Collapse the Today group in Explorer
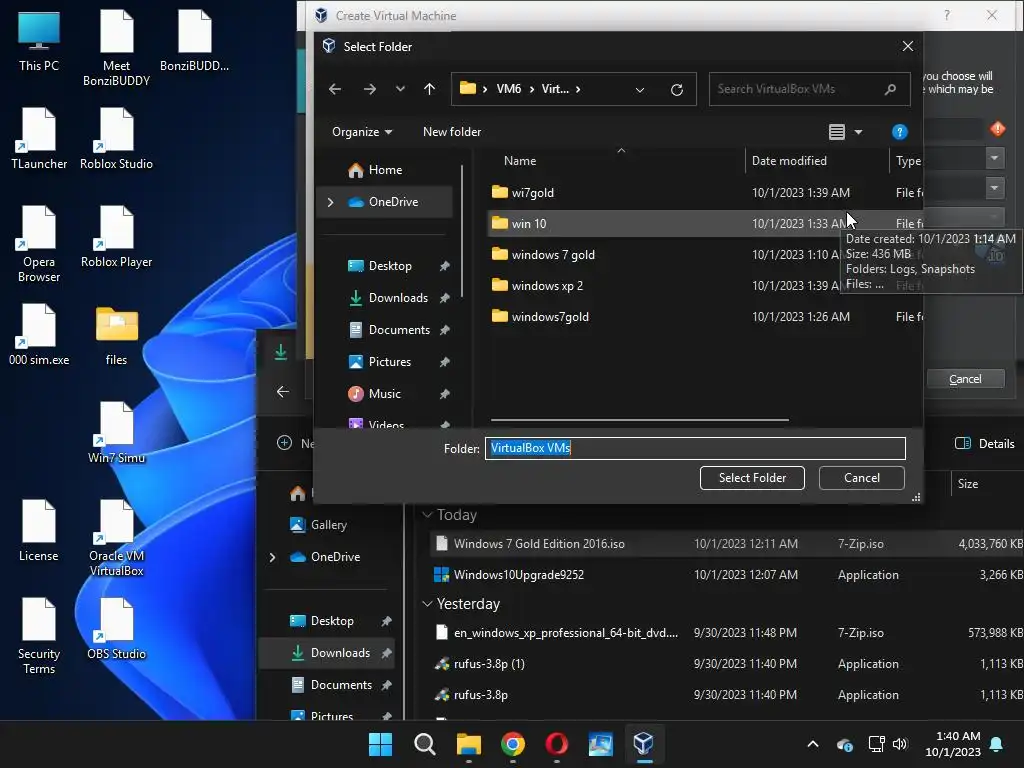This screenshot has width=1024, height=768. 427,515
